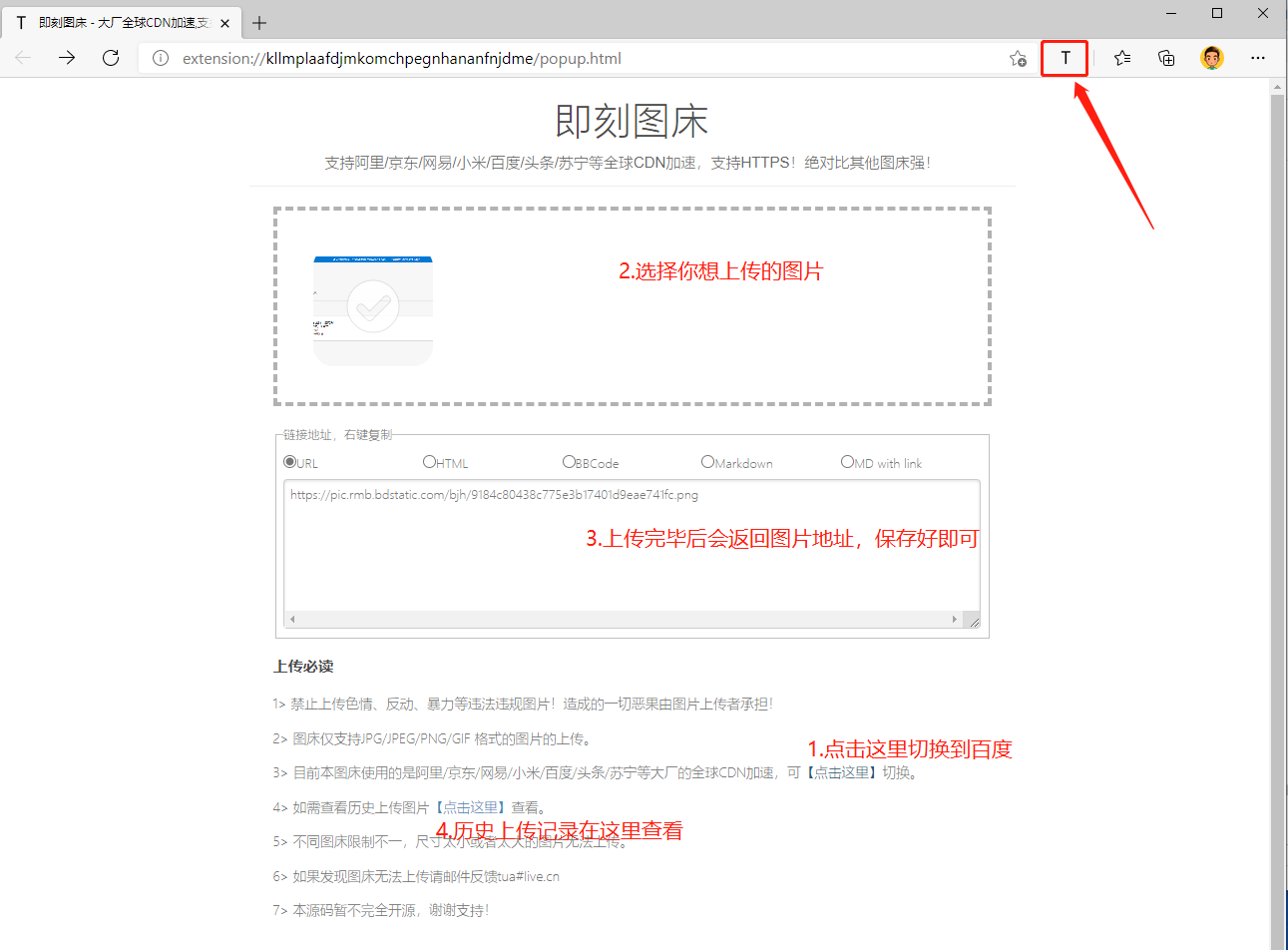Image resolution: width=1288 pixels, height=950 pixels.
Task: Open the Collections icon
Action: tap(1166, 58)
